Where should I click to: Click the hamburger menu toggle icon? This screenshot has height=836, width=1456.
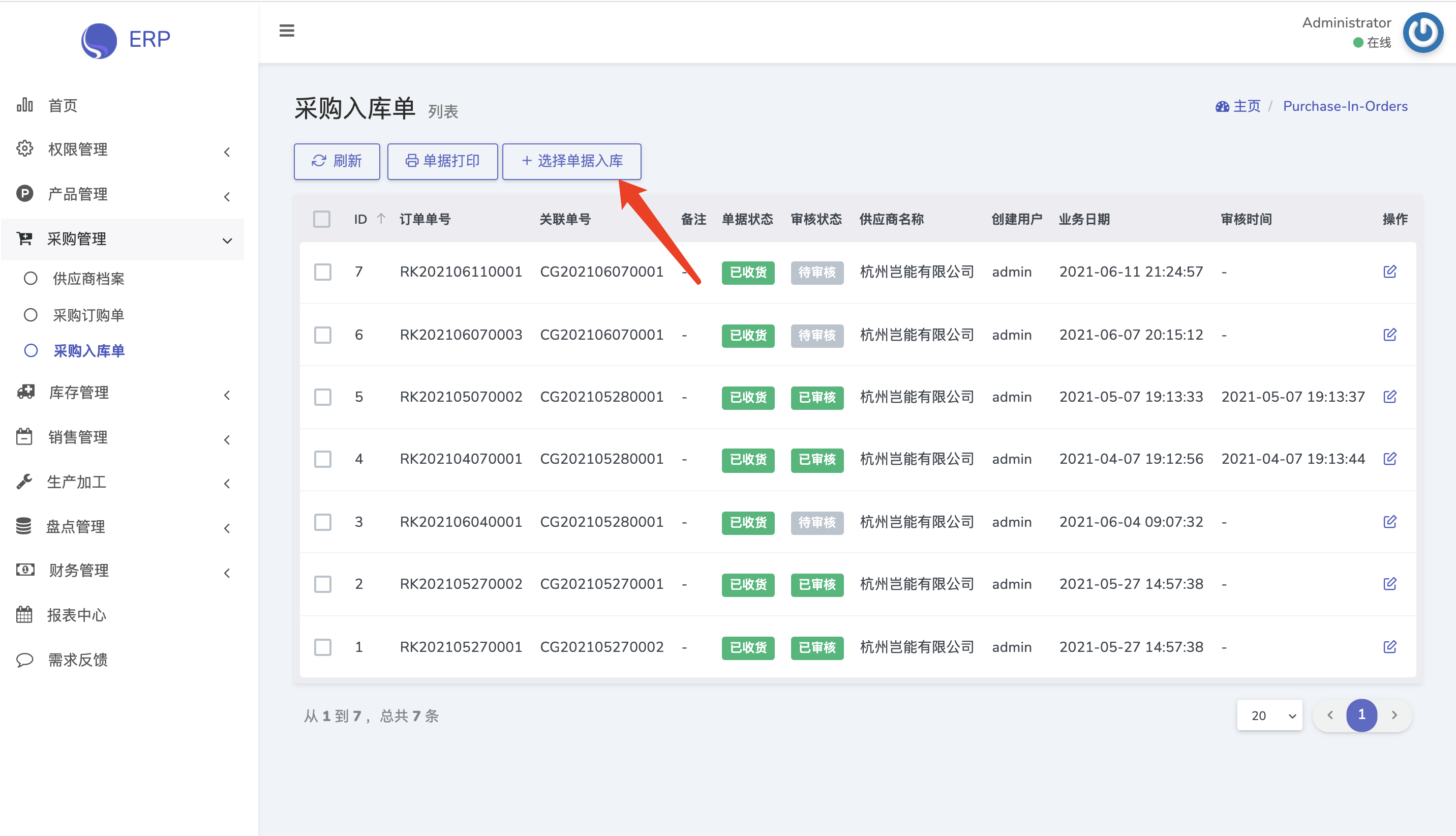(x=286, y=31)
